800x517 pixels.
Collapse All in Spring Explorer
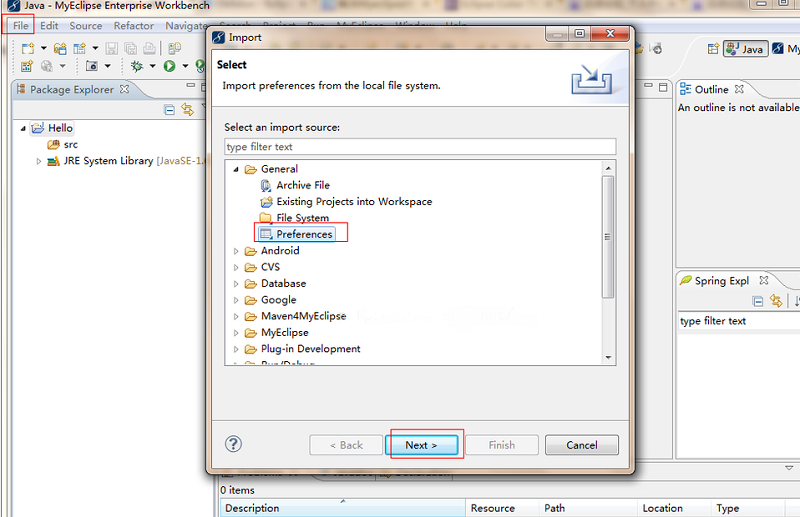tap(758, 301)
